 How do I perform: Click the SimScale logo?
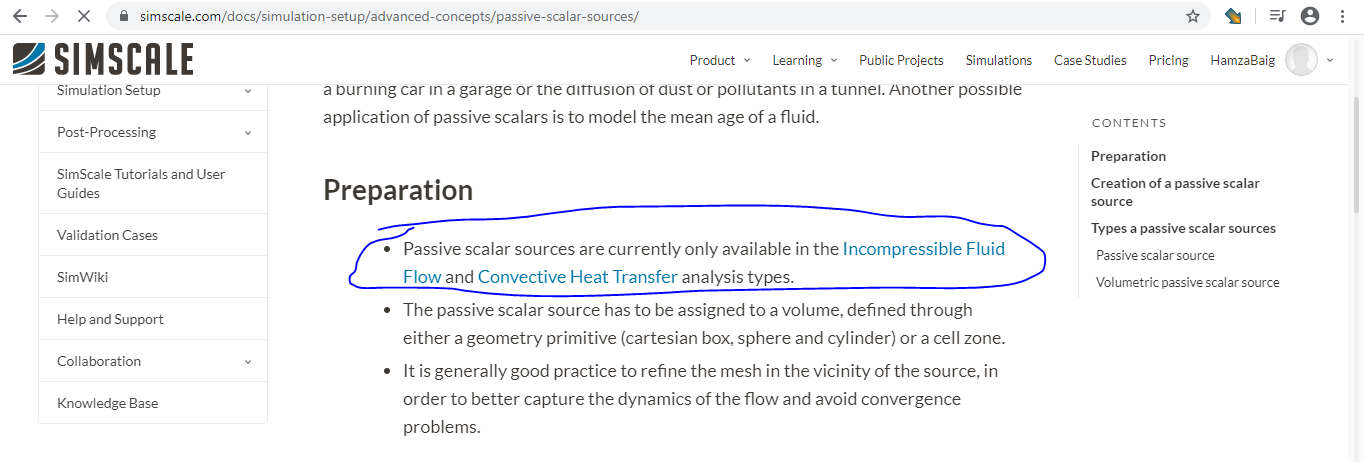[x=103, y=60]
